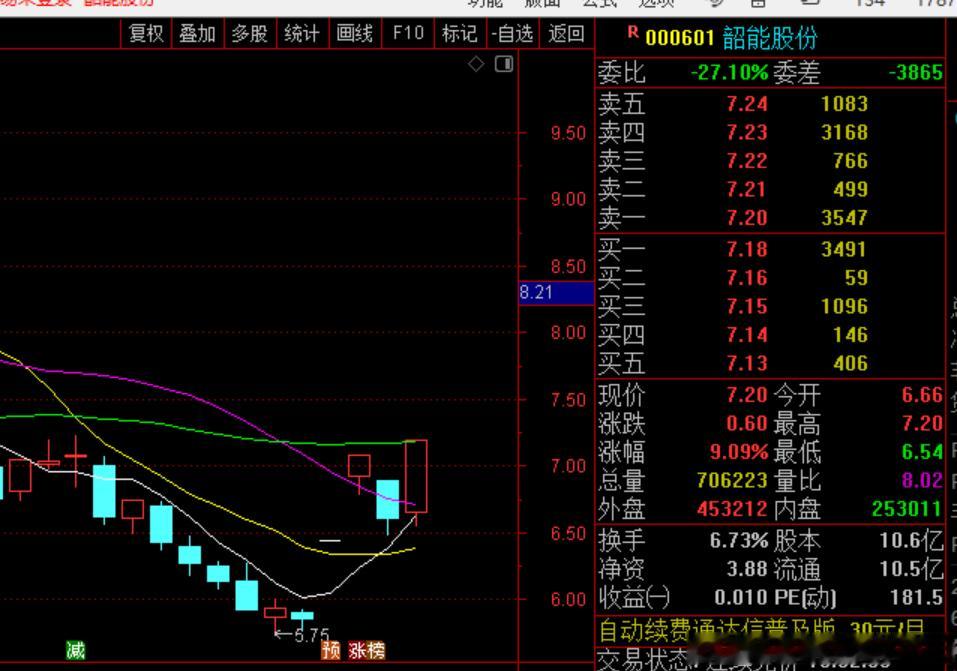The image size is (957, 671).
Task: Click the stock name 韶能股份 in the quote header
Action: (770, 38)
